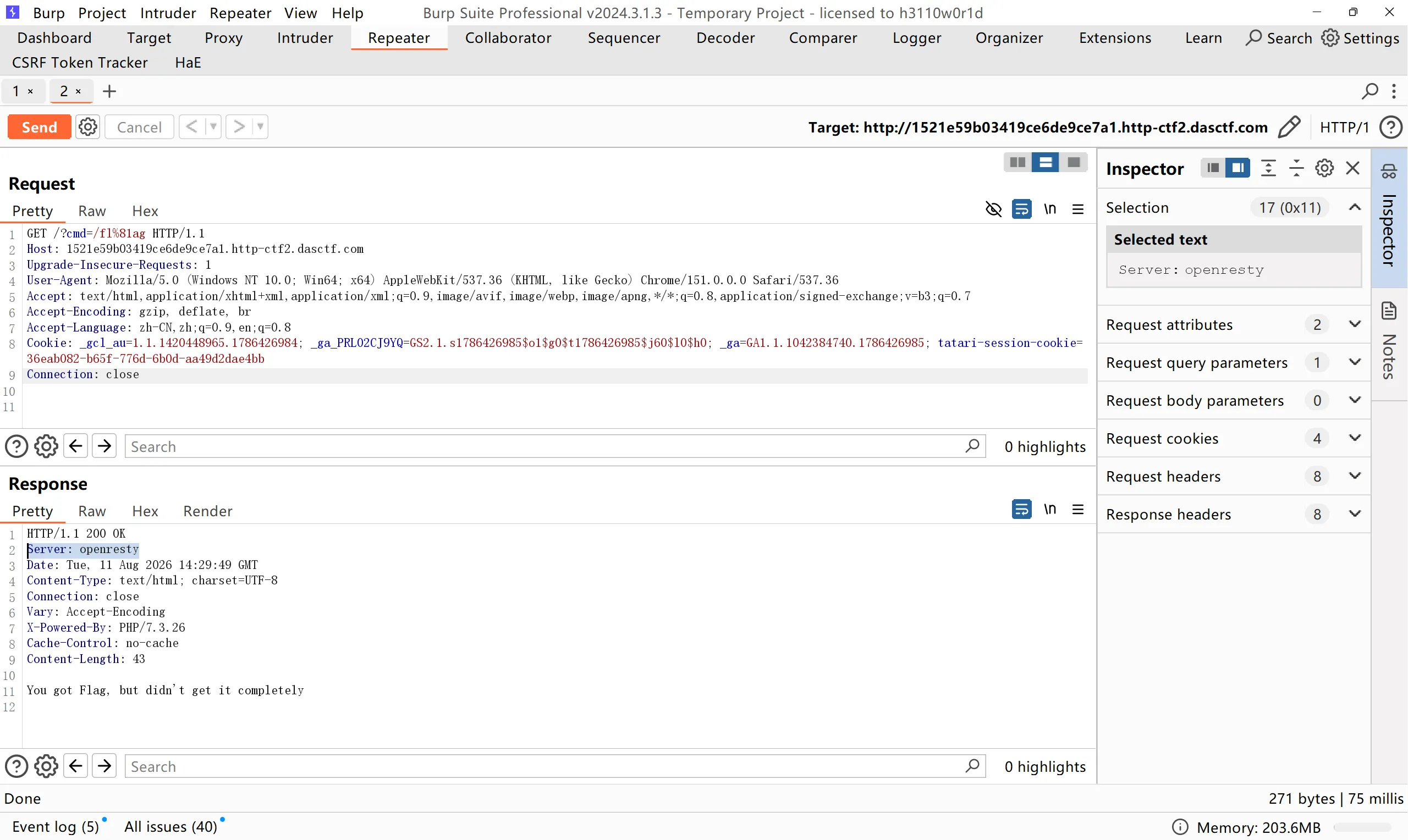1408x840 pixels.
Task: Toggle request line wrap button
Action: pyautogui.click(x=1021, y=209)
